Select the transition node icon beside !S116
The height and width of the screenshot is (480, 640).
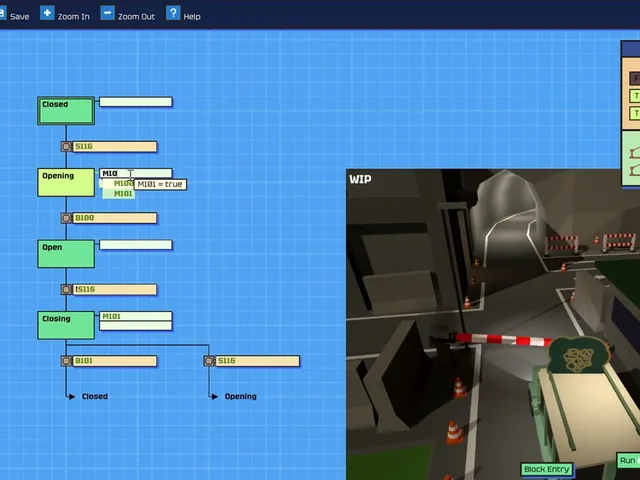66,289
